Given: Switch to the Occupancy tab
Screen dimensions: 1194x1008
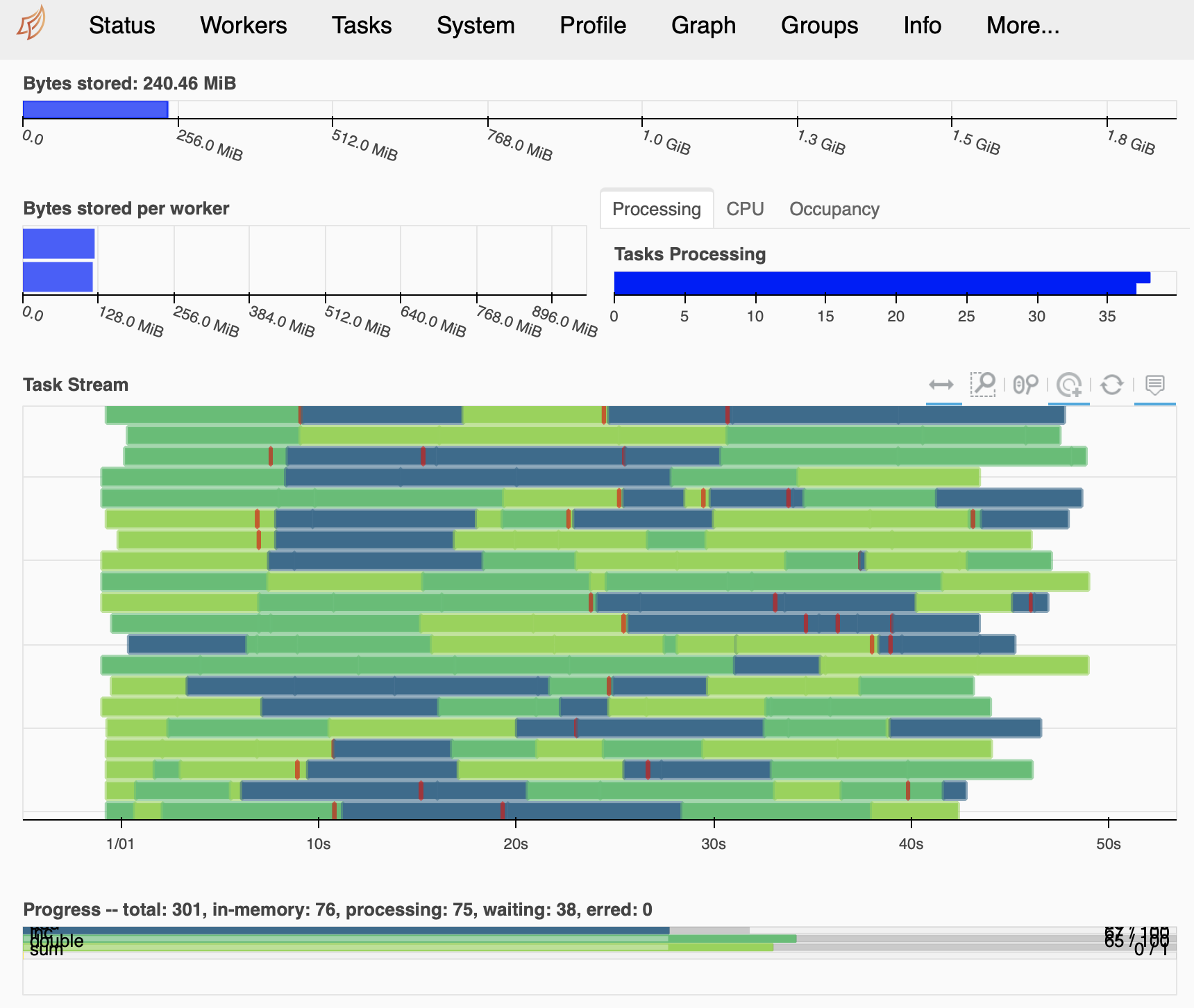Looking at the screenshot, I should click(x=834, y=209).
